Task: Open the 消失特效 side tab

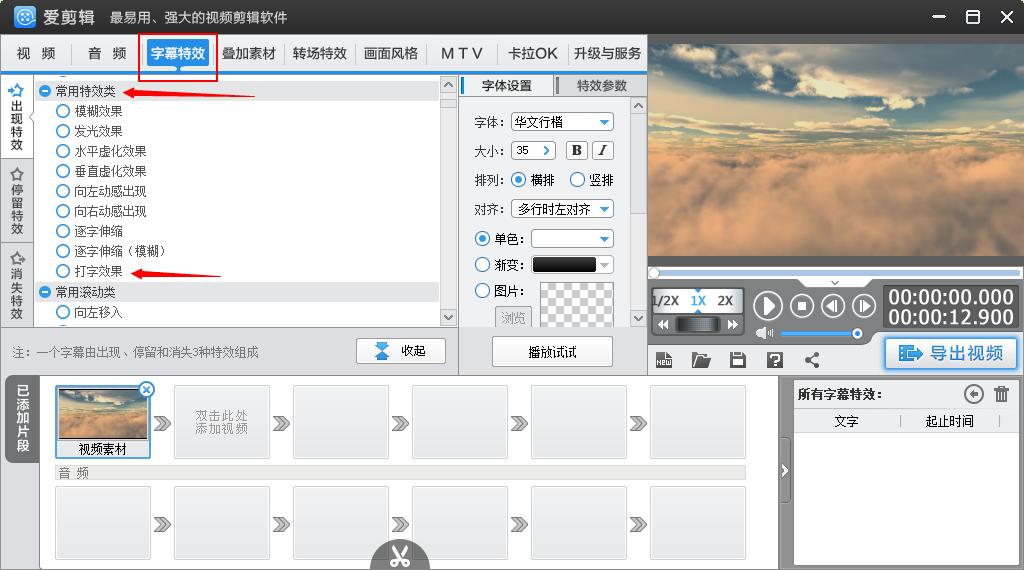Action: (17, 285)
